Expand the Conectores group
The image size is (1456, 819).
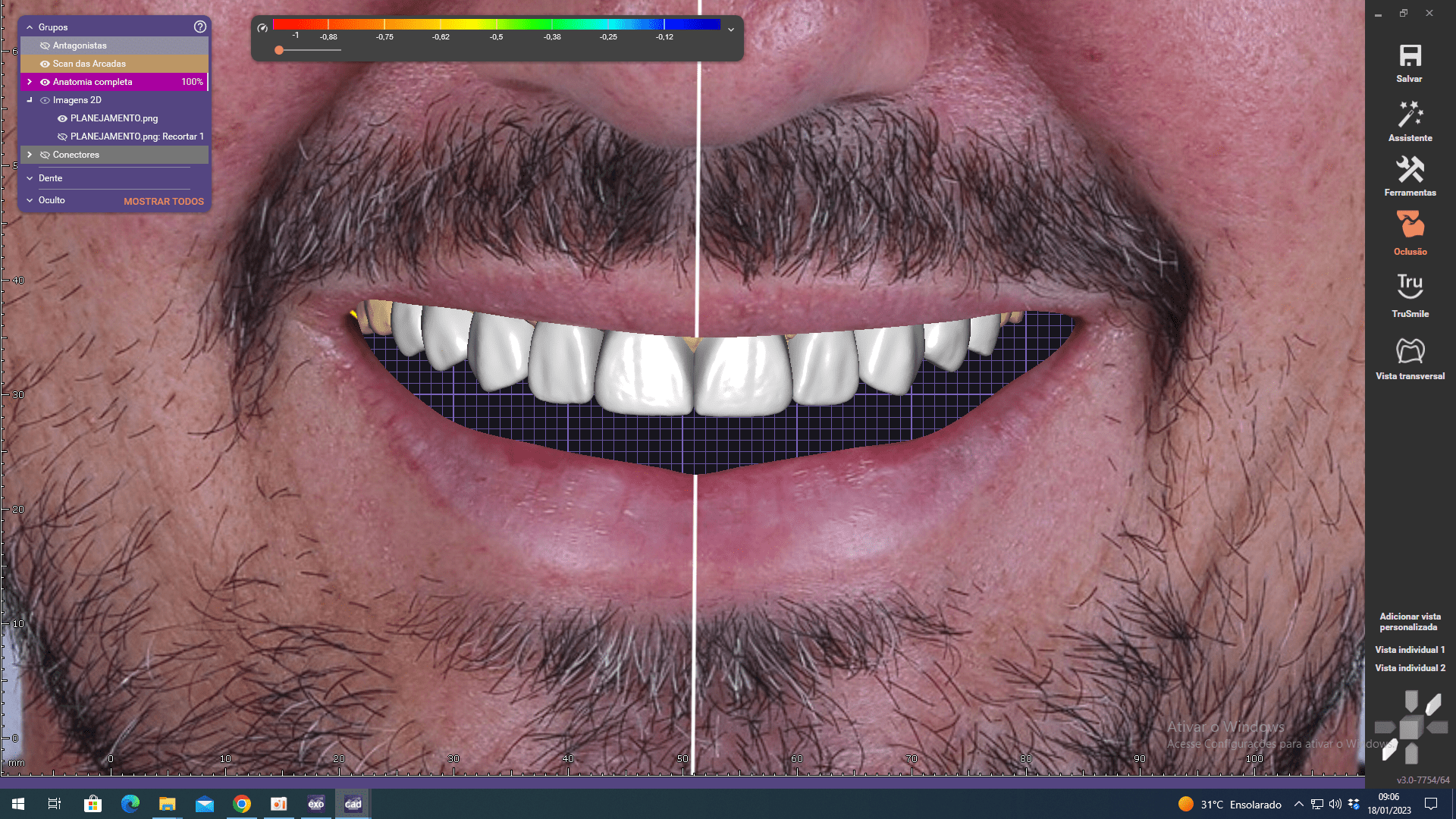coord(30,155)
